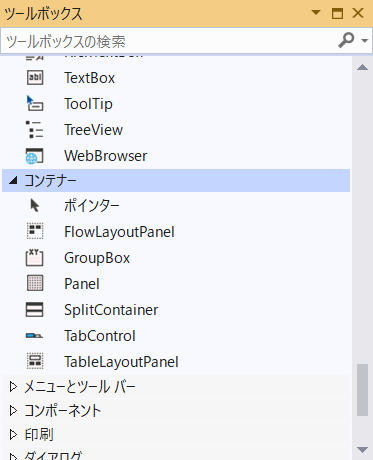
Task: Pick the SplitContainer icon
Action: 35,309
